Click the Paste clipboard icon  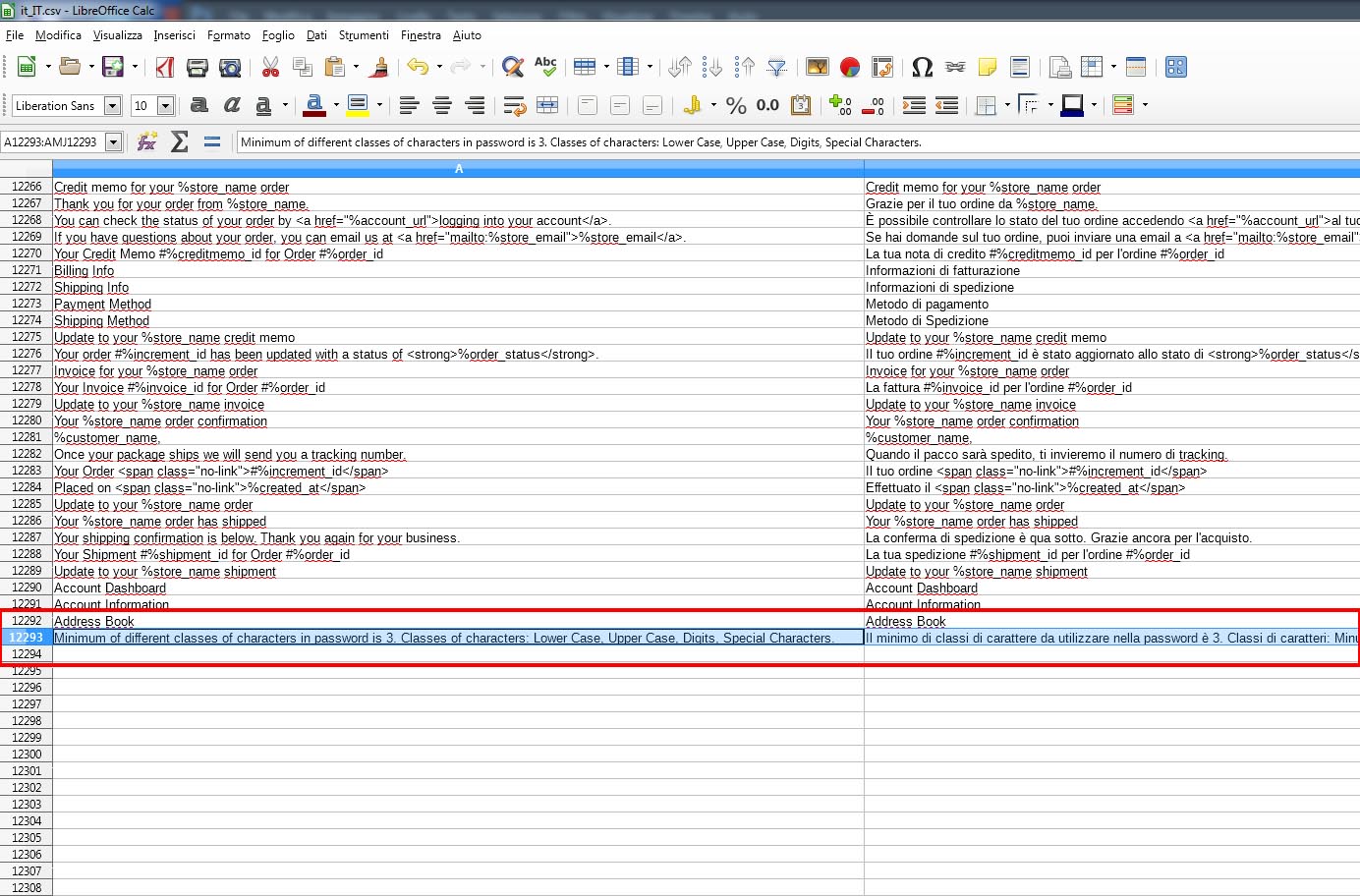click(335, 67)
